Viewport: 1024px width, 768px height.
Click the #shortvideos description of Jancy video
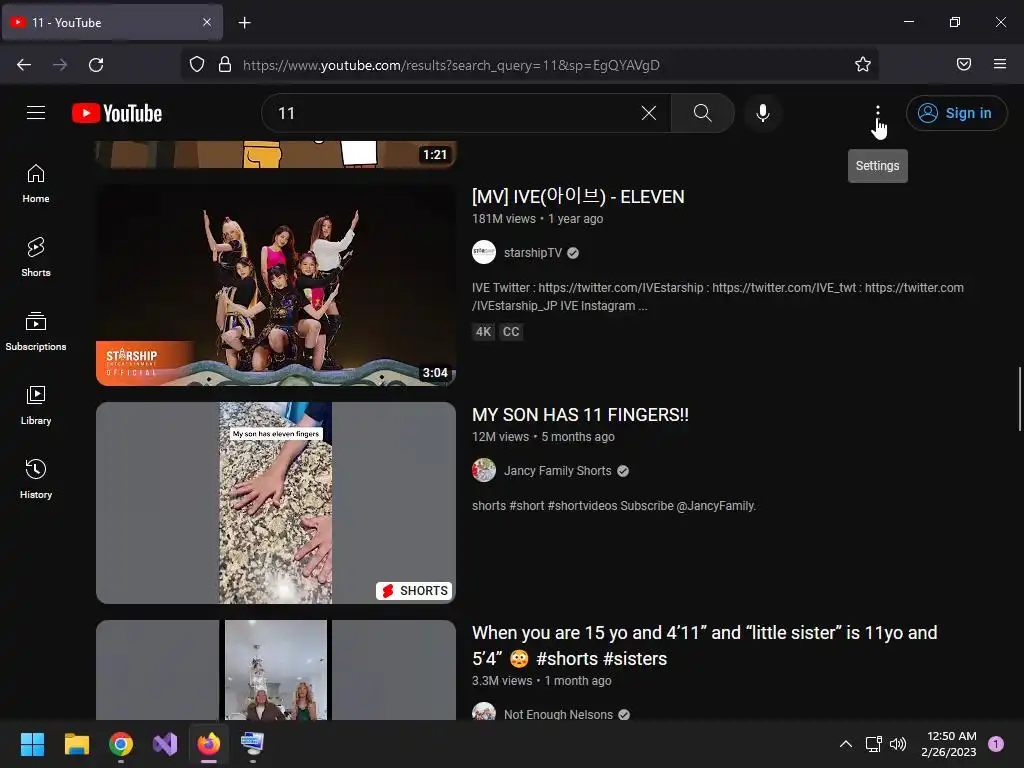pyautogui.click(x=614, y=506)
